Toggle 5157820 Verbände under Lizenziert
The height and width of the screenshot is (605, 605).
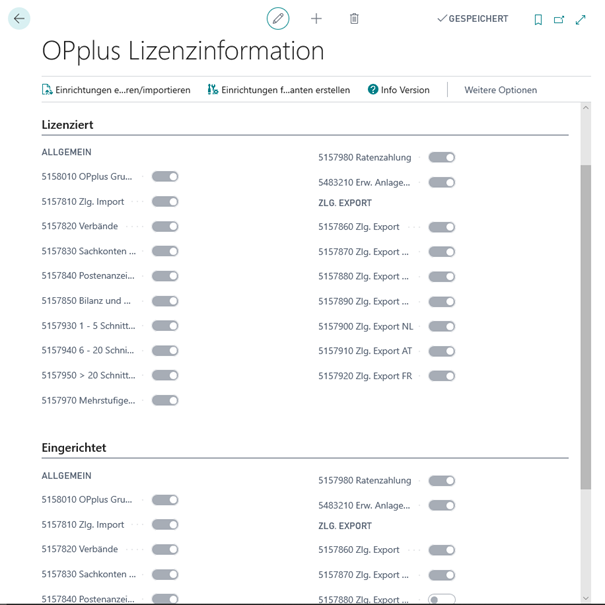click(x=165, y=226)
